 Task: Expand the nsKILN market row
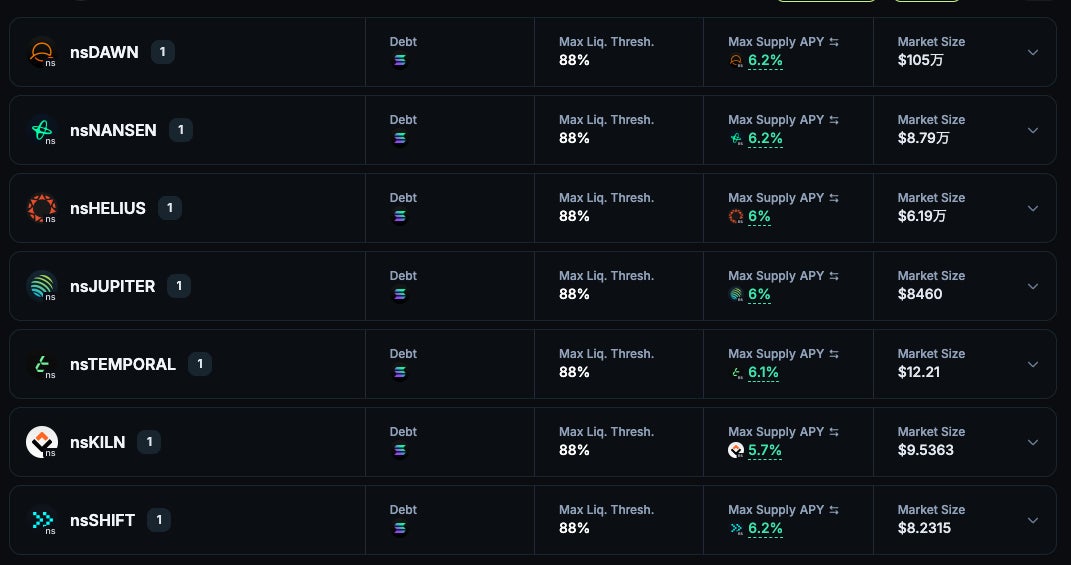click(1033, 442)
